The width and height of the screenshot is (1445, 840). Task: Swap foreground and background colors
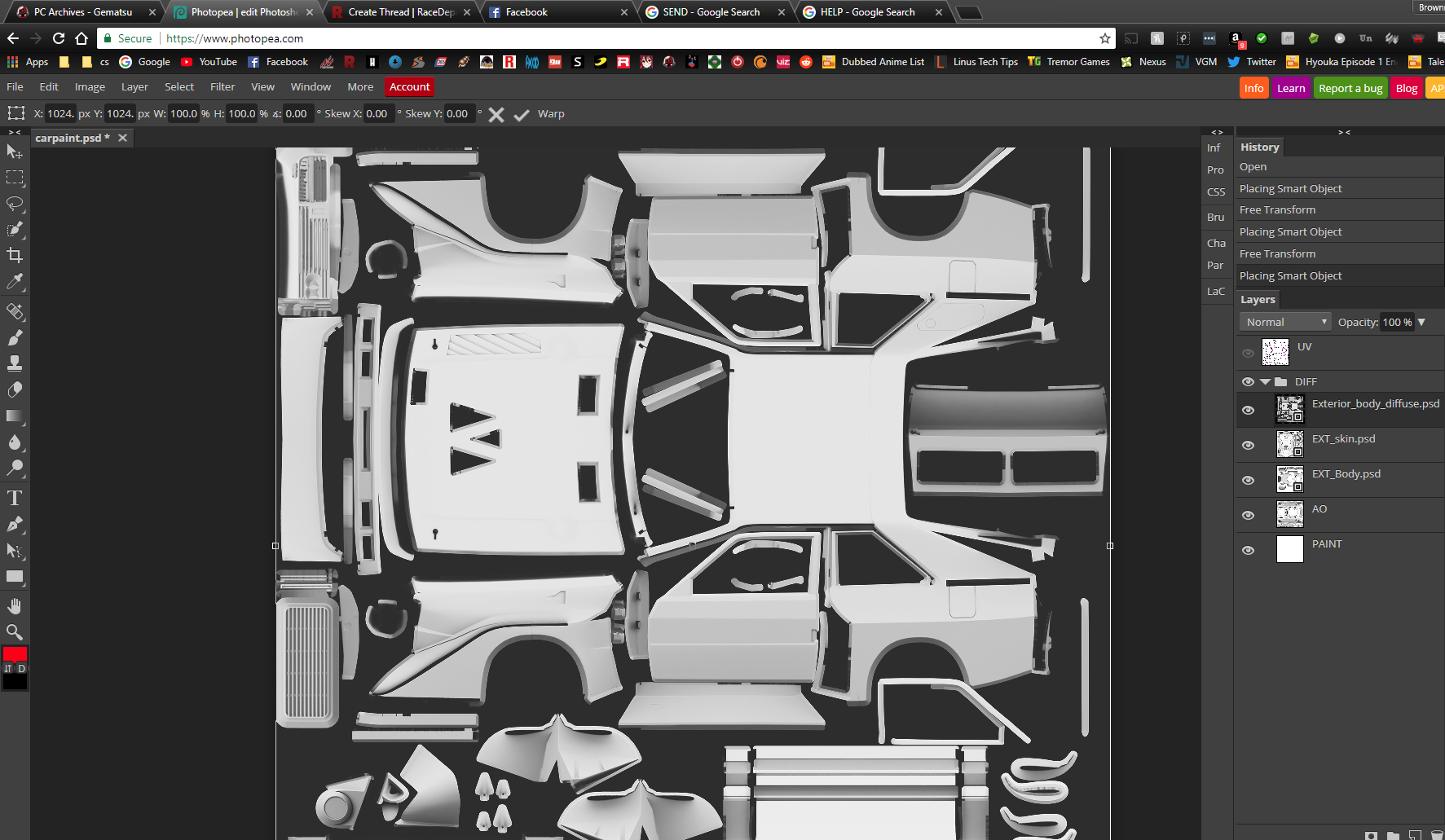pyautogui.click(x=8, y=668)
